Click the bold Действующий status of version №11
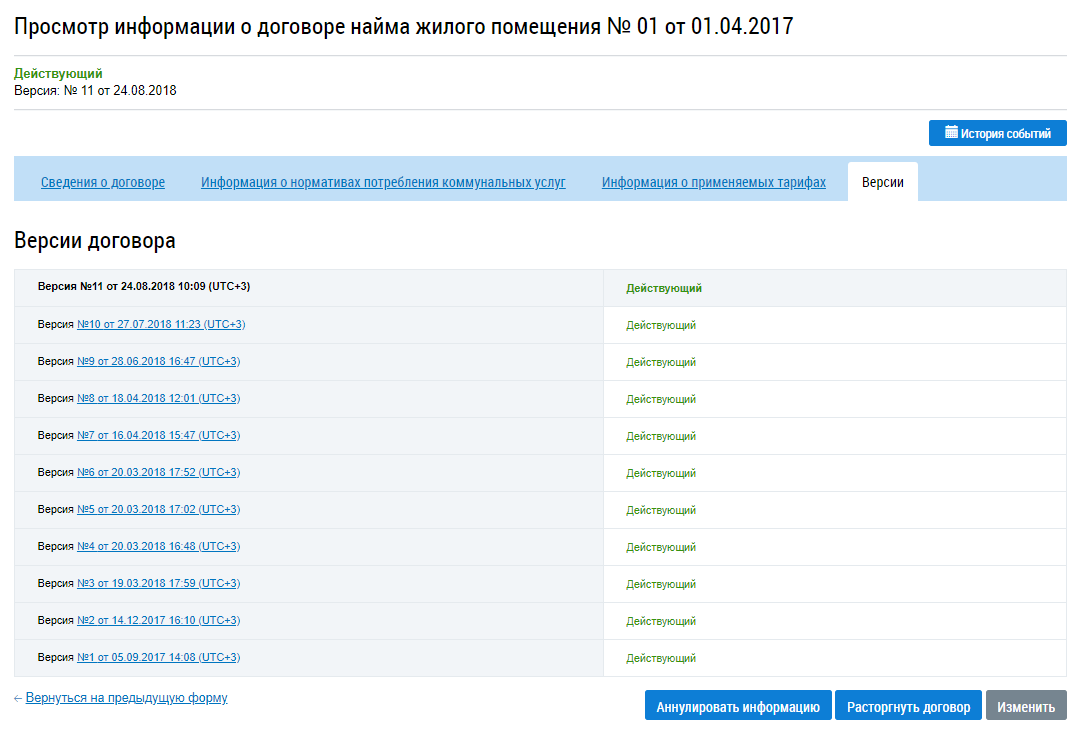 click(664, 289)
